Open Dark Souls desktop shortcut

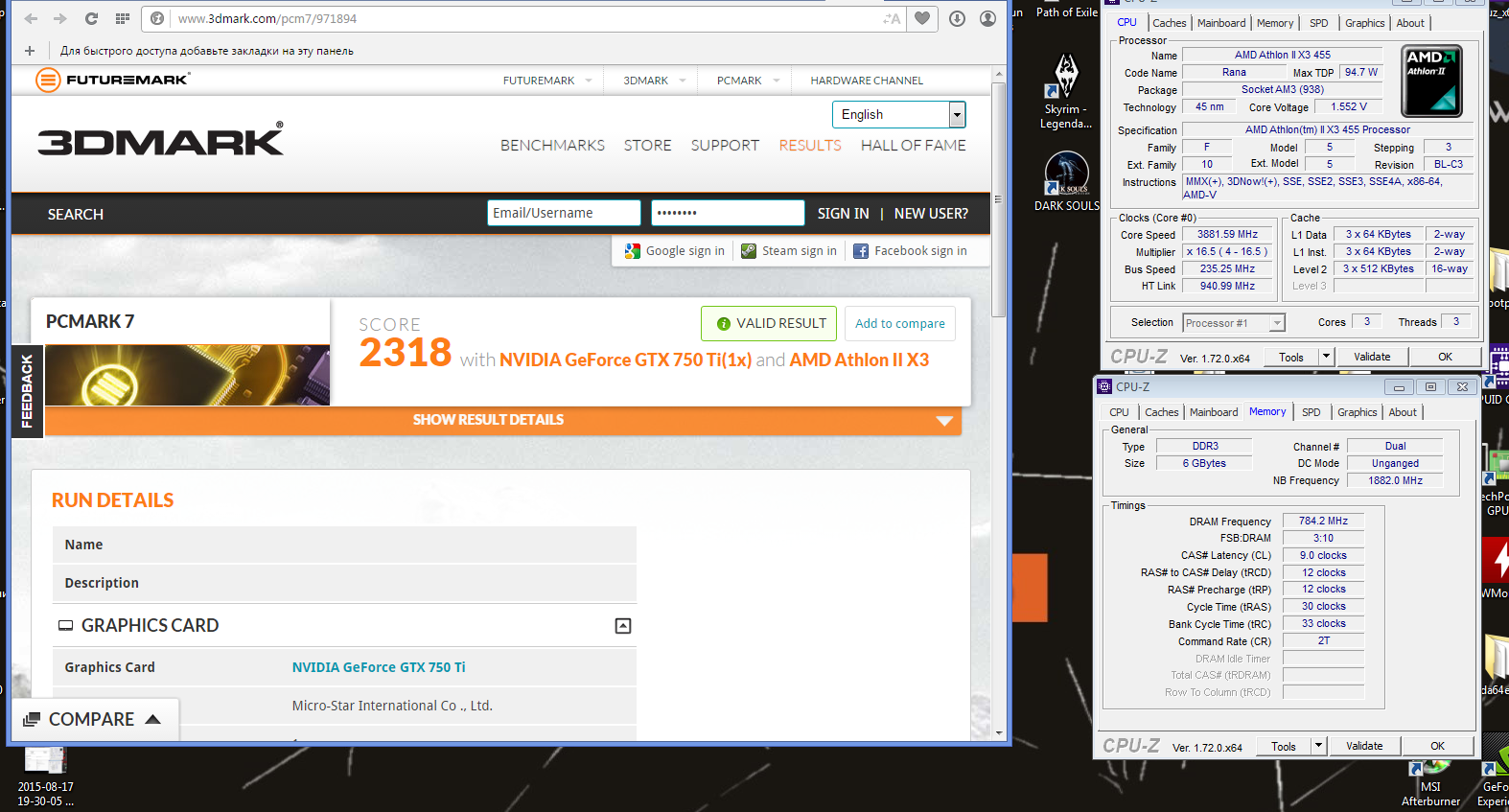click(x=1066, y=180)
